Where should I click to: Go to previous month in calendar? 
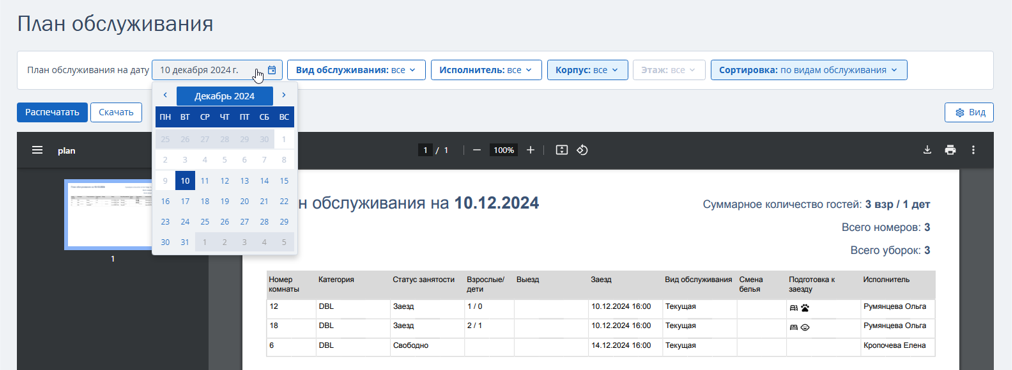pyautogui.click(x=165, y=95)
